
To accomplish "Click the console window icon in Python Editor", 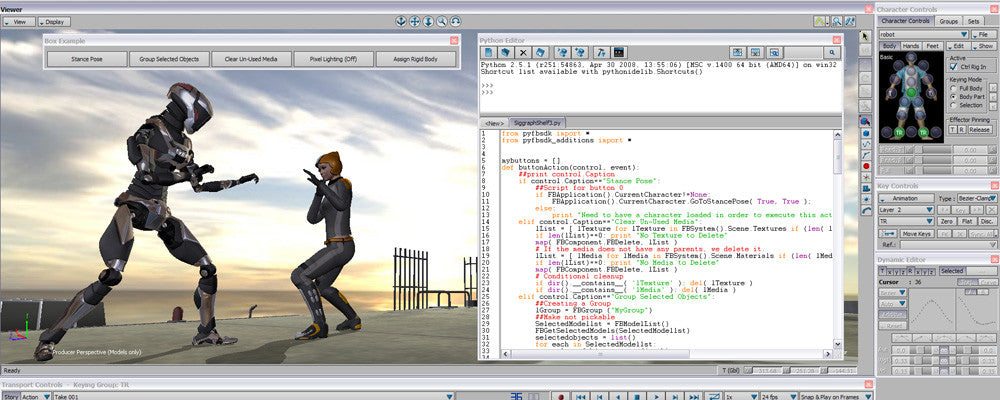I will [x=619, y=51].
